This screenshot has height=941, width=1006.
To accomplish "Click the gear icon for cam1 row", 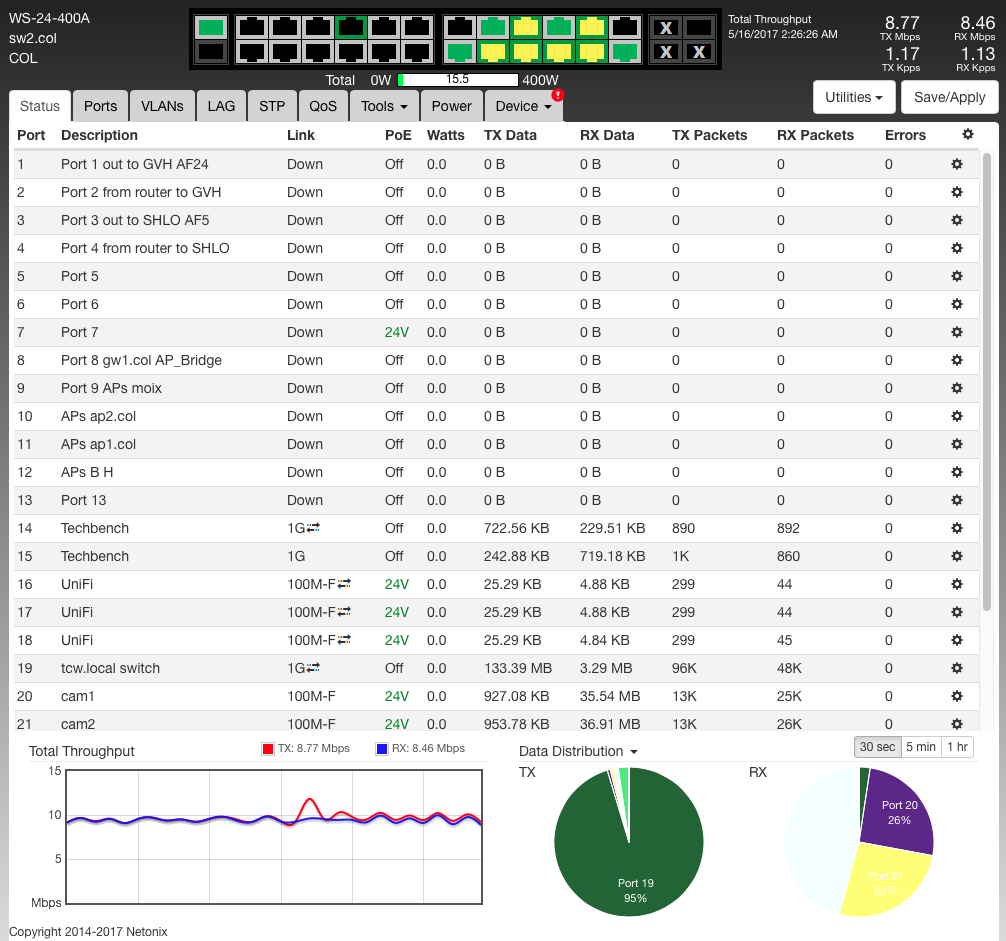I will pos(956,696).
